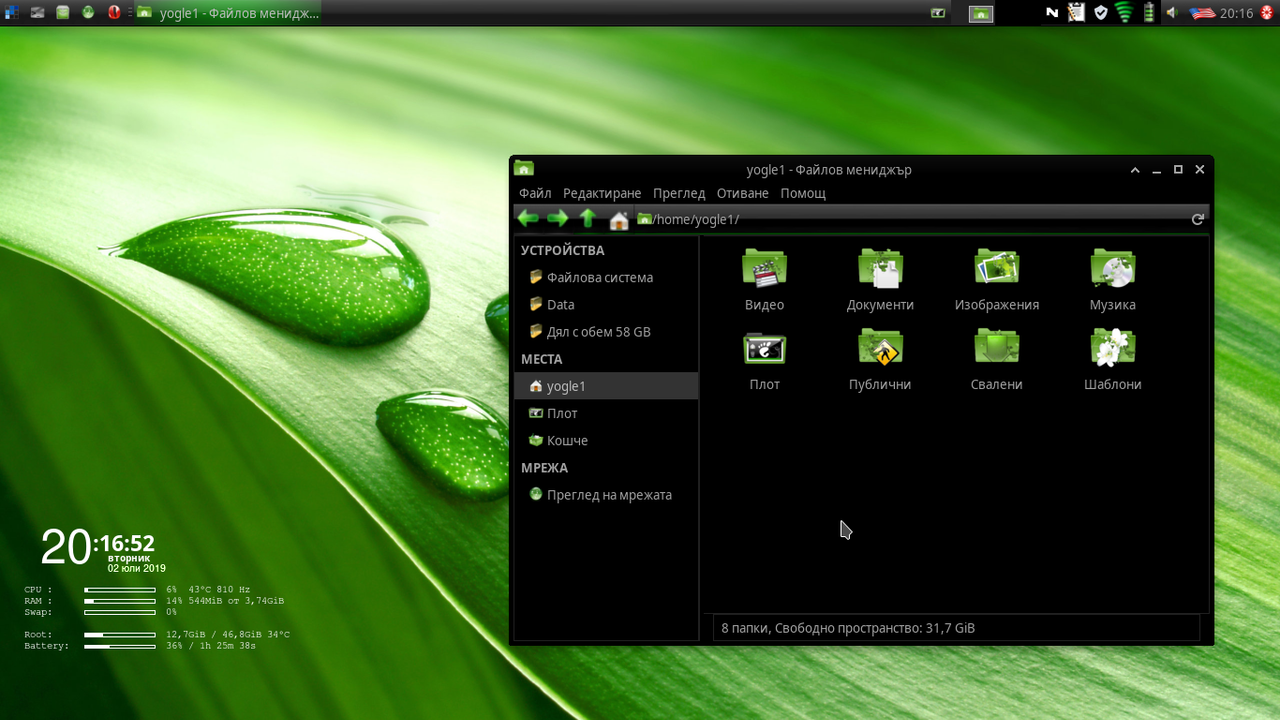Select Файлова система in the sidebar
Viewport: 1280px width, 720px height.
coord(606,277)
